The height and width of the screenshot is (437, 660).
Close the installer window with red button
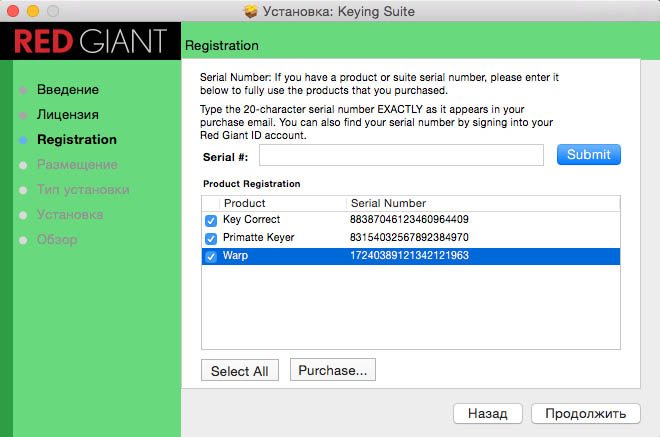pyautogui.click(x=13, y=11)
